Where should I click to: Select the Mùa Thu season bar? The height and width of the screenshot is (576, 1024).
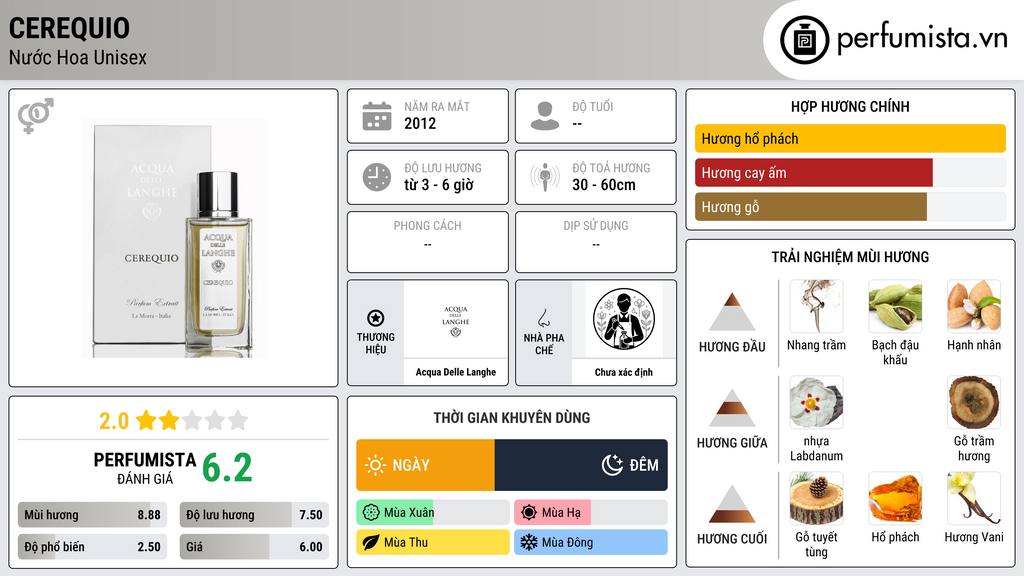[x=433, y=542]
